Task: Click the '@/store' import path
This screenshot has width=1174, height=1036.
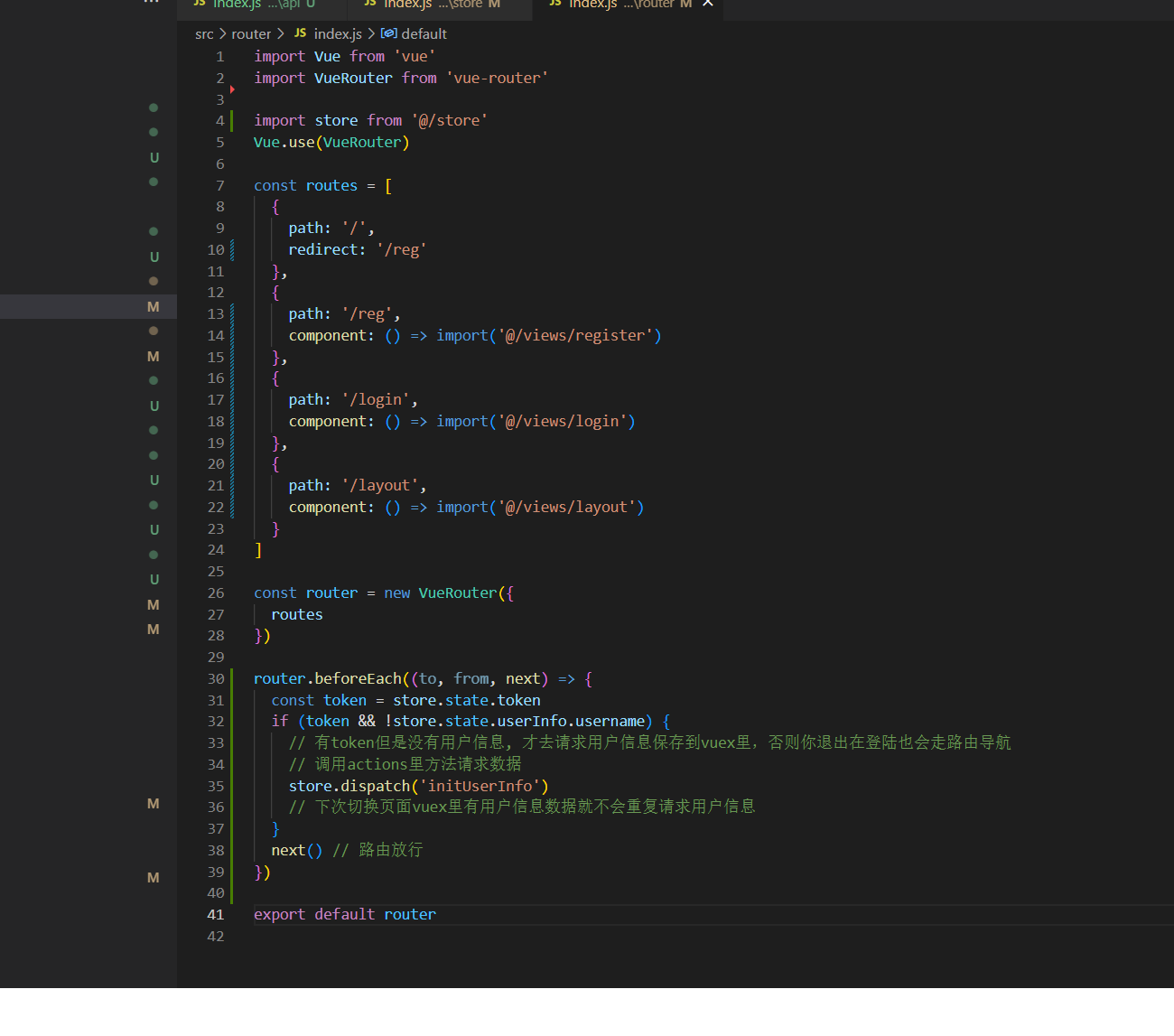Action: (449, 121)
